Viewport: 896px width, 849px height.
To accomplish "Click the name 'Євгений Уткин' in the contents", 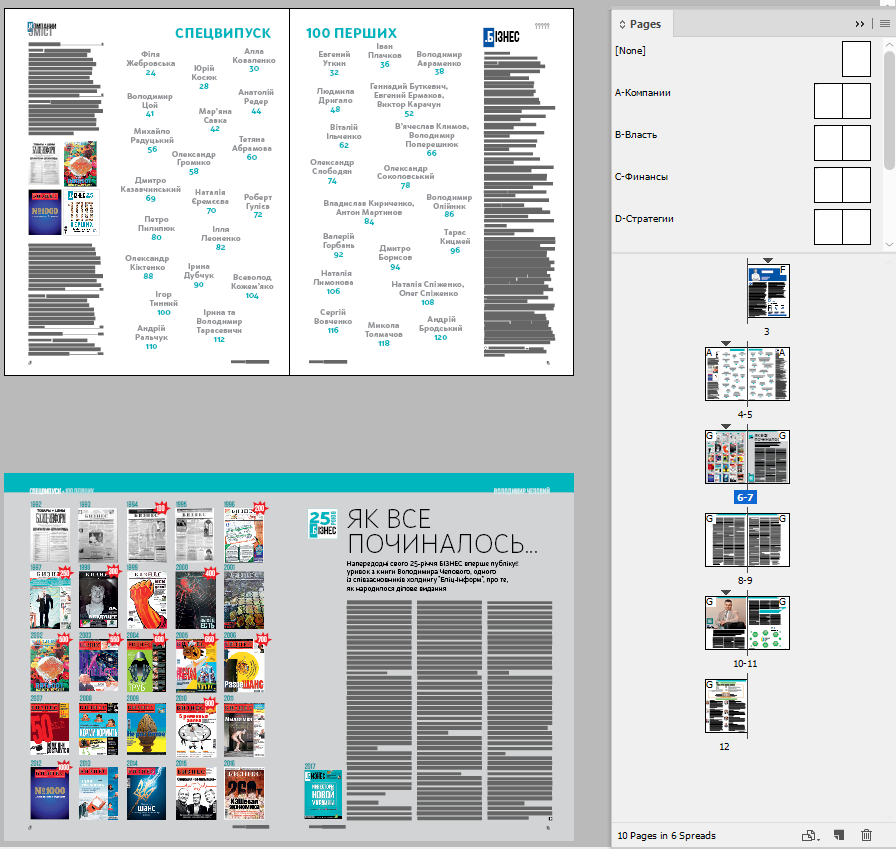I will tap(334, 59).
